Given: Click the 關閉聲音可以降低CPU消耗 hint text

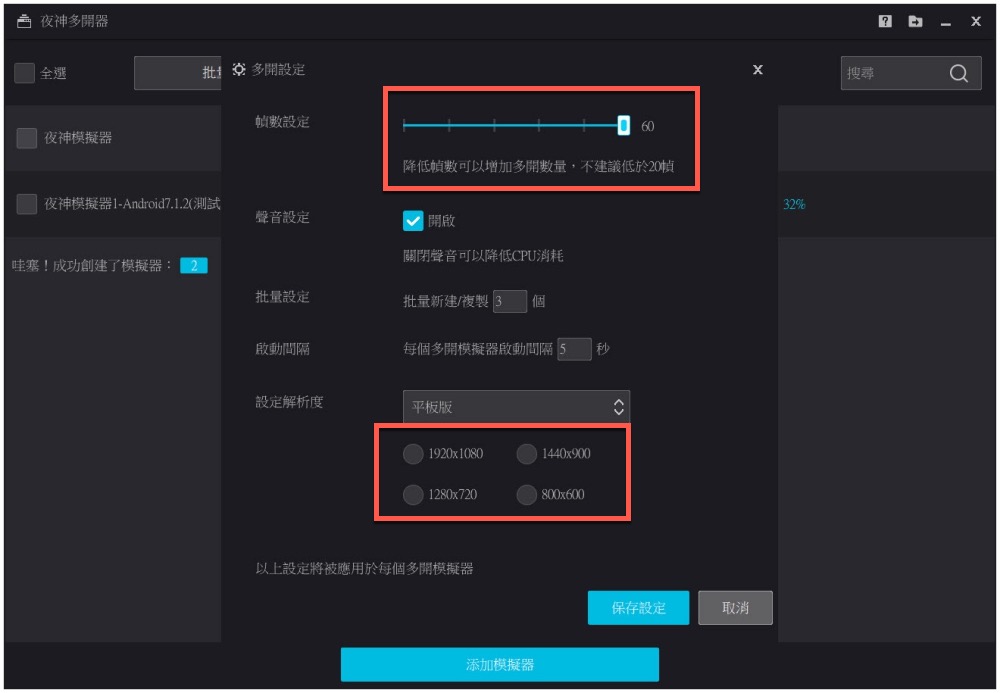Looking at the screenshot, I should 483,256.
